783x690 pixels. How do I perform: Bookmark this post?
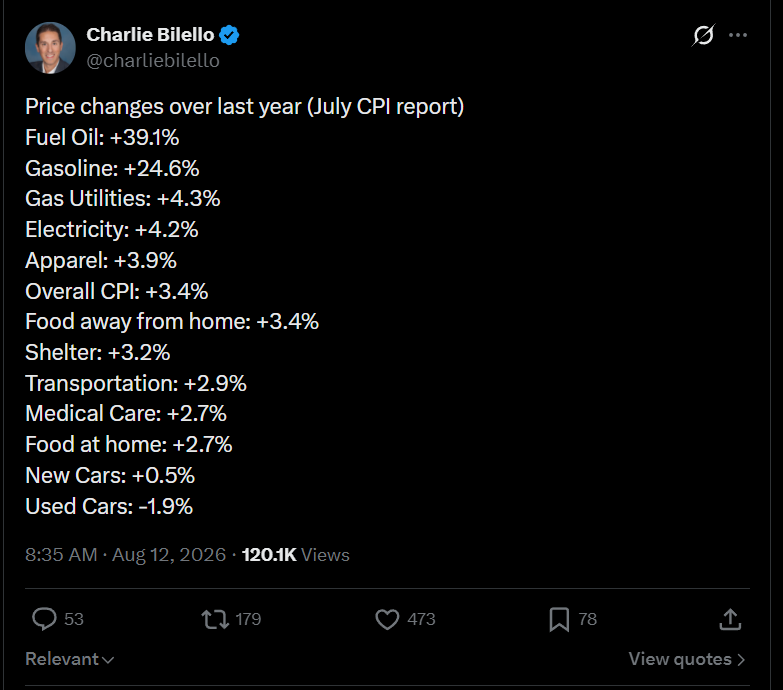[559, 620]
